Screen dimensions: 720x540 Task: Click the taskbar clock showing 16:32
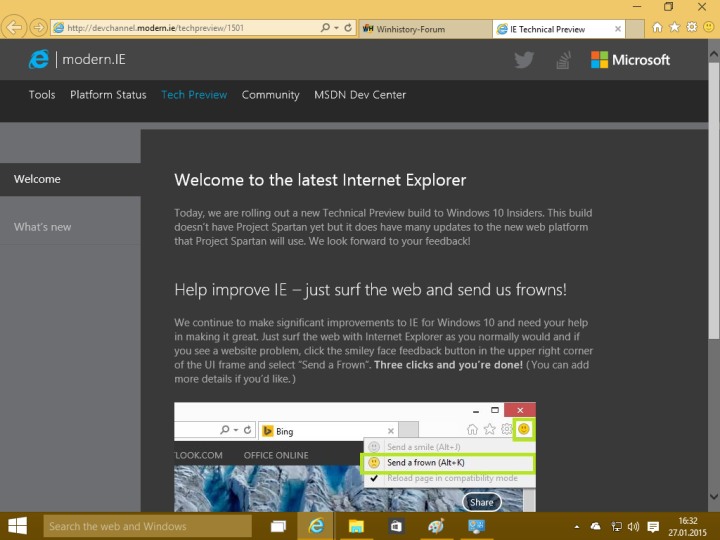click(687, 527)
